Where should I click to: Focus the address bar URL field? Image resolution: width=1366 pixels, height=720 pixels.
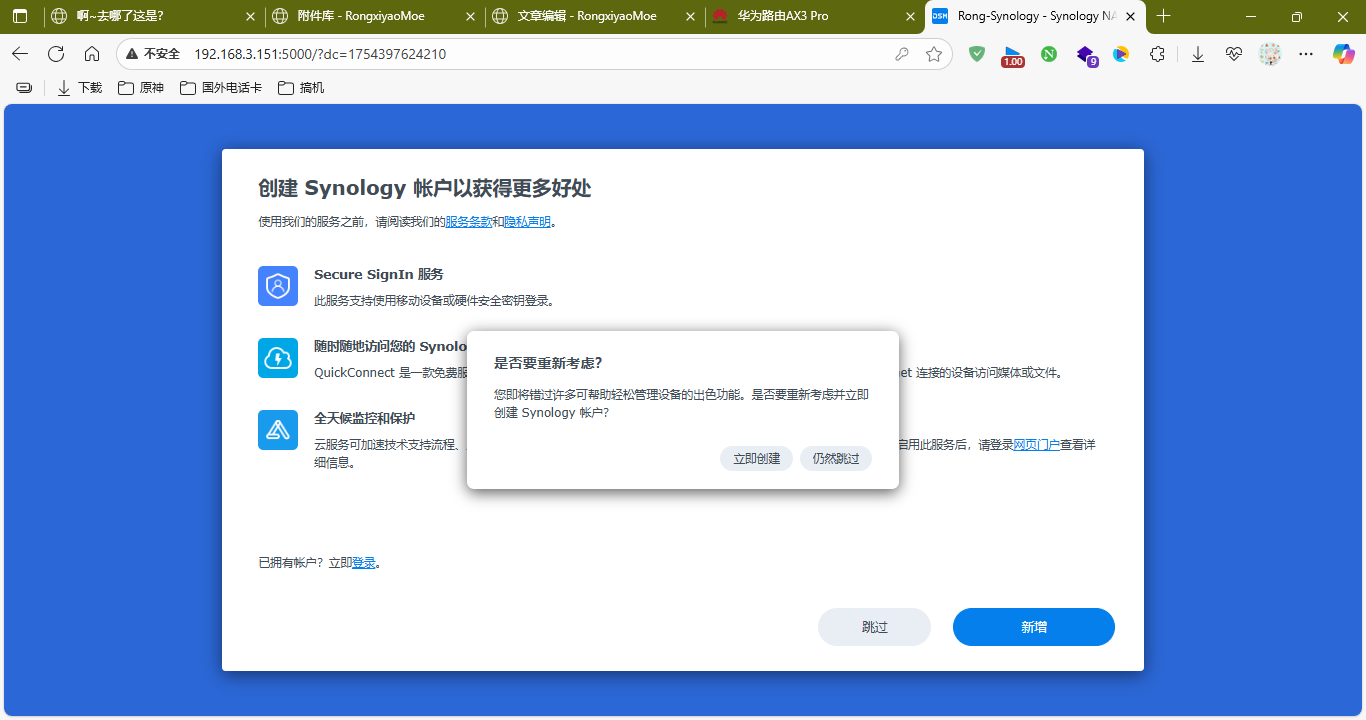point(535,54)
